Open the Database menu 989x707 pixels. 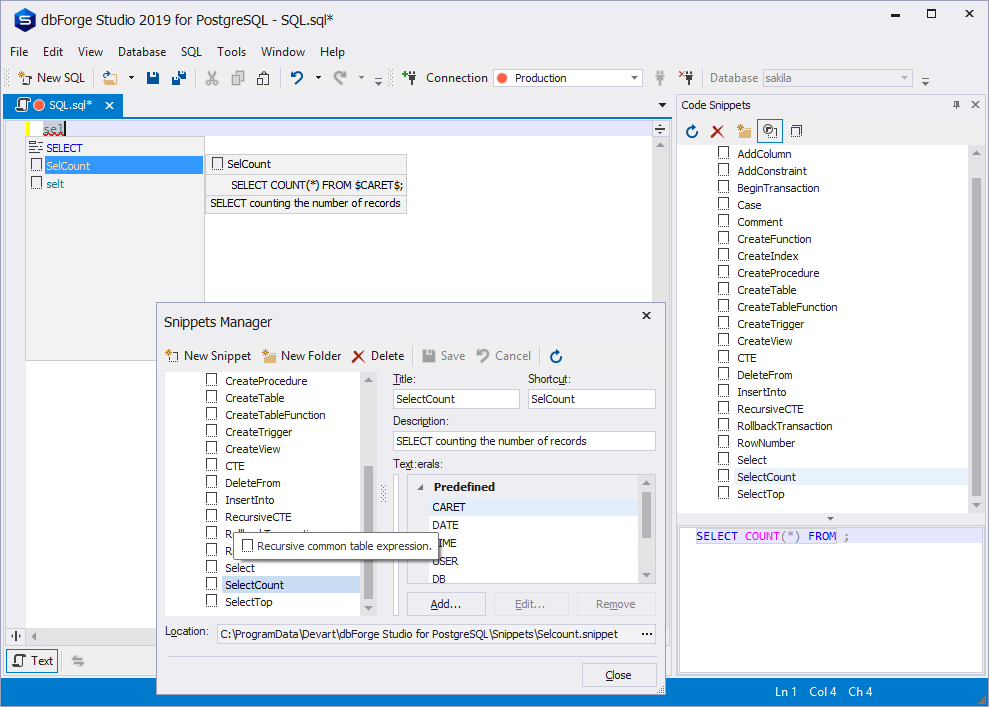tap(142, 52)
